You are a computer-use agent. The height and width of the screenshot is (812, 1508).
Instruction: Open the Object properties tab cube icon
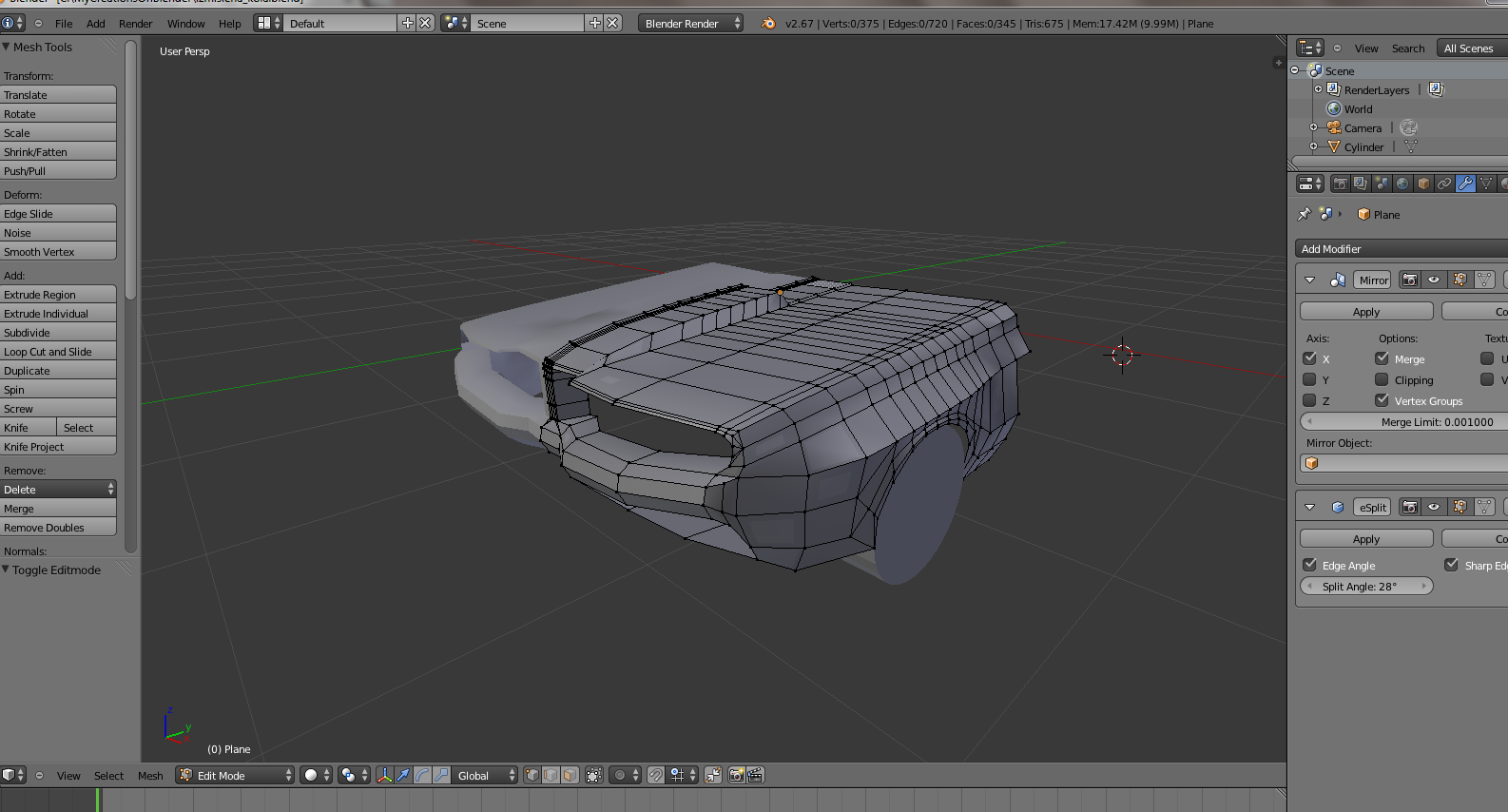(1423, 184)
